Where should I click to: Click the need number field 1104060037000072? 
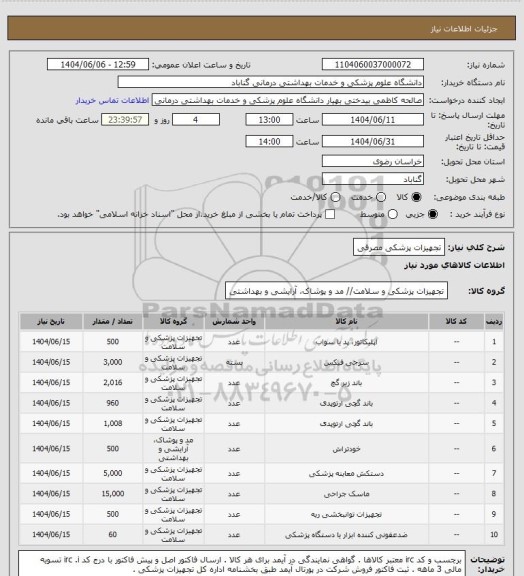373,65
